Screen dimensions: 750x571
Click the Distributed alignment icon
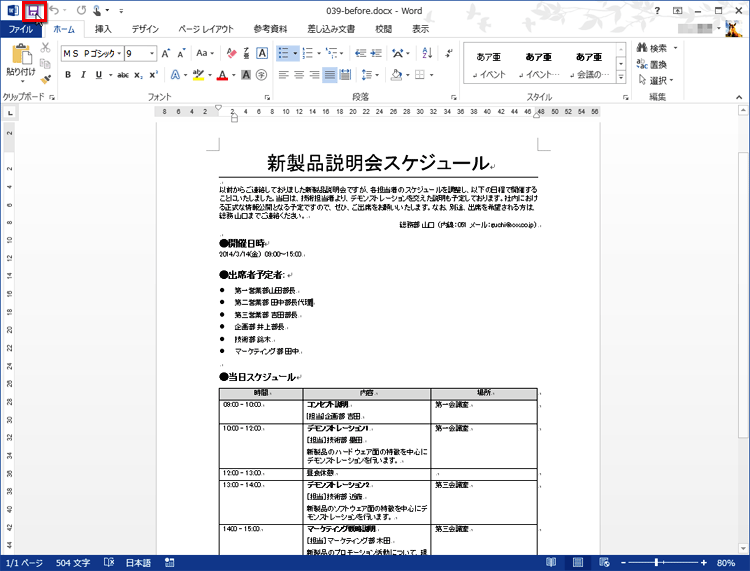[x=345, y=75]
